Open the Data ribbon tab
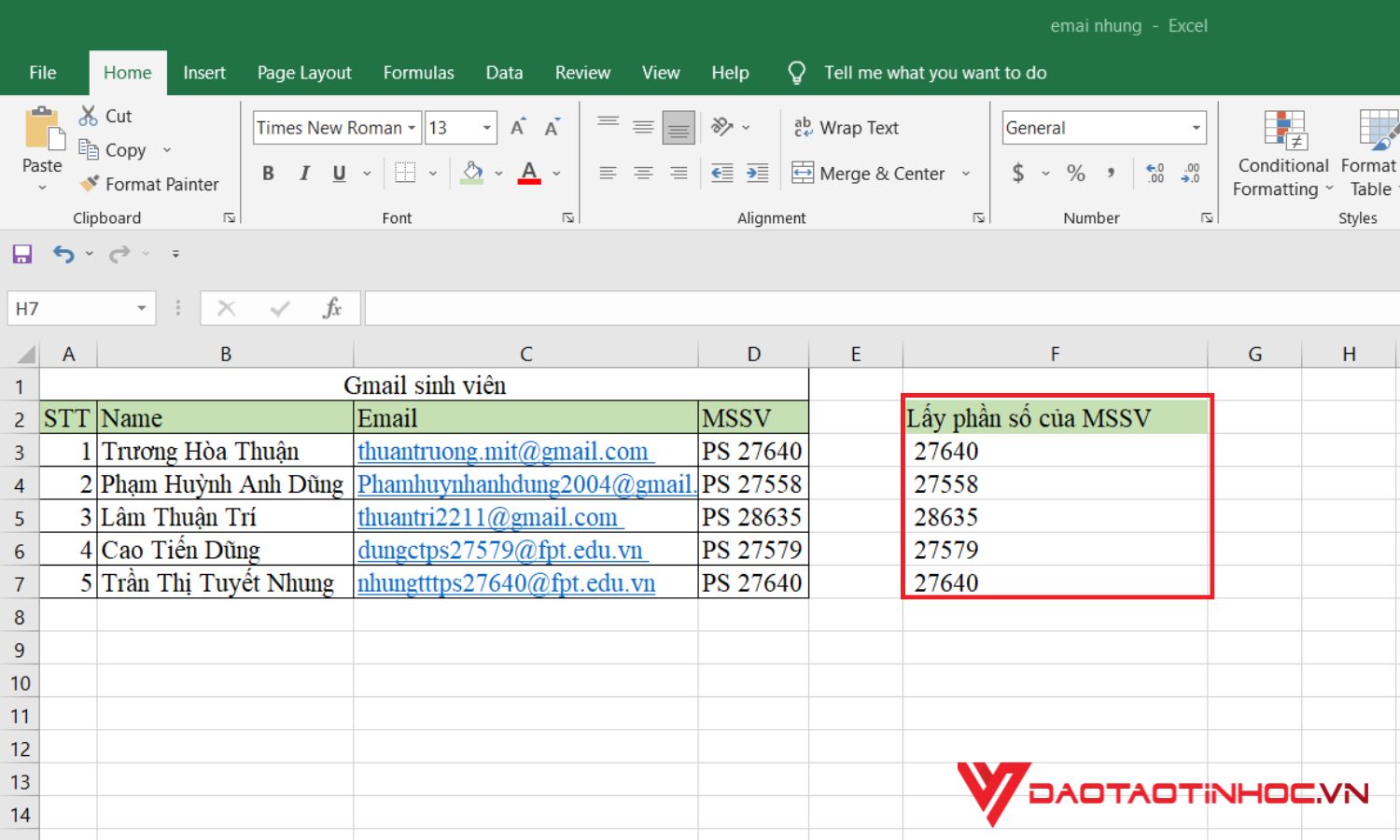Image resolution: width=1400 pixels, height=840 pixels. coord(504,72)
